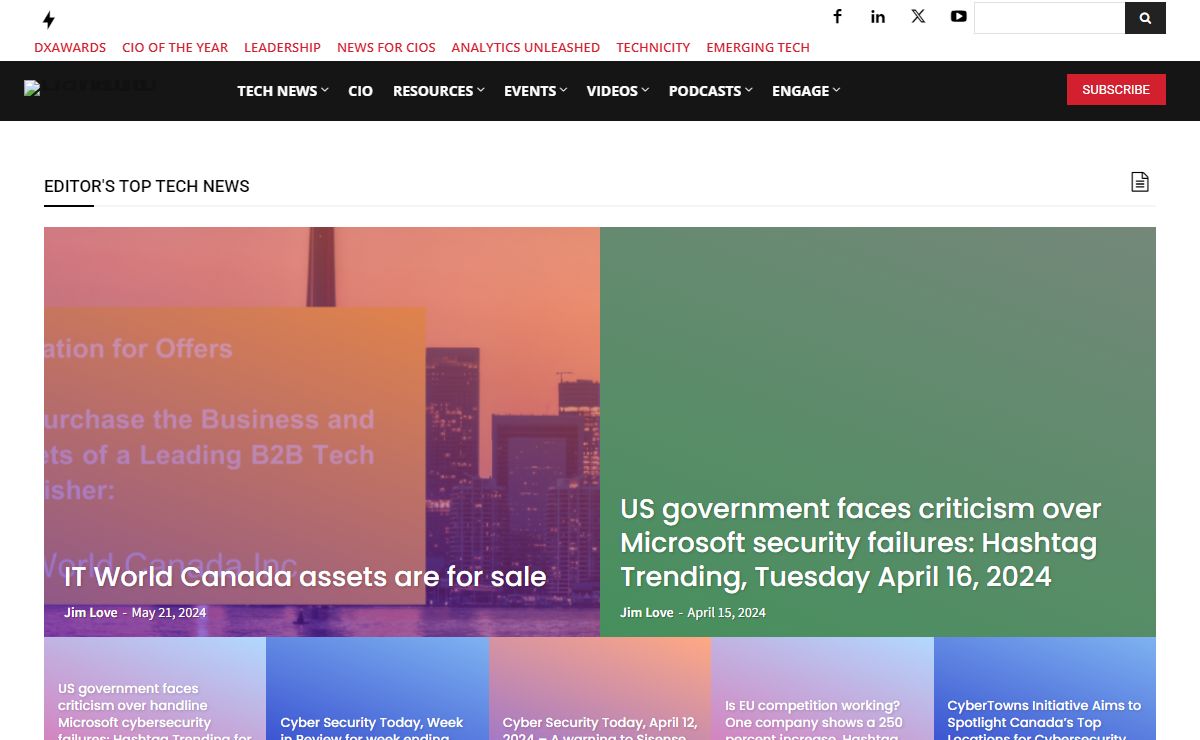
Task: Click the site logo in the navigation bar
Action: 90,88
